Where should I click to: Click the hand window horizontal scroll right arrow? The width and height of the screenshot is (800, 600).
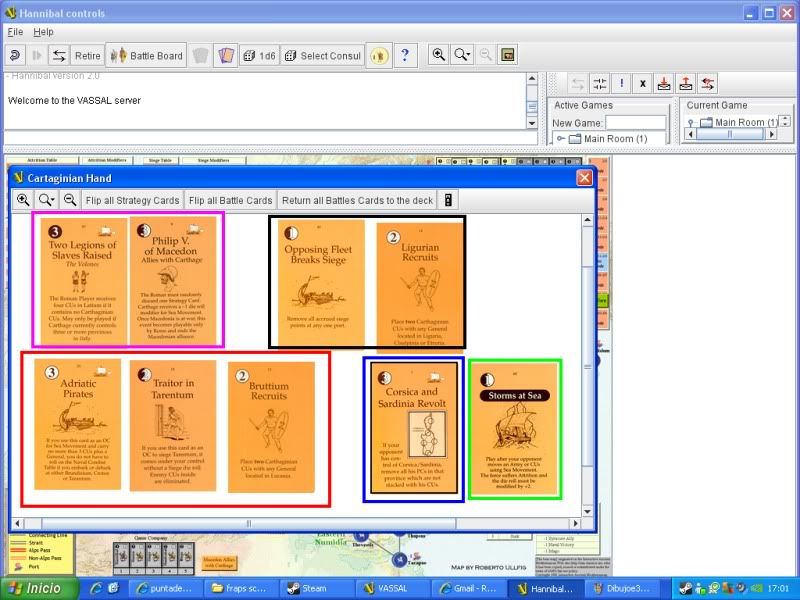click(576, 523)
